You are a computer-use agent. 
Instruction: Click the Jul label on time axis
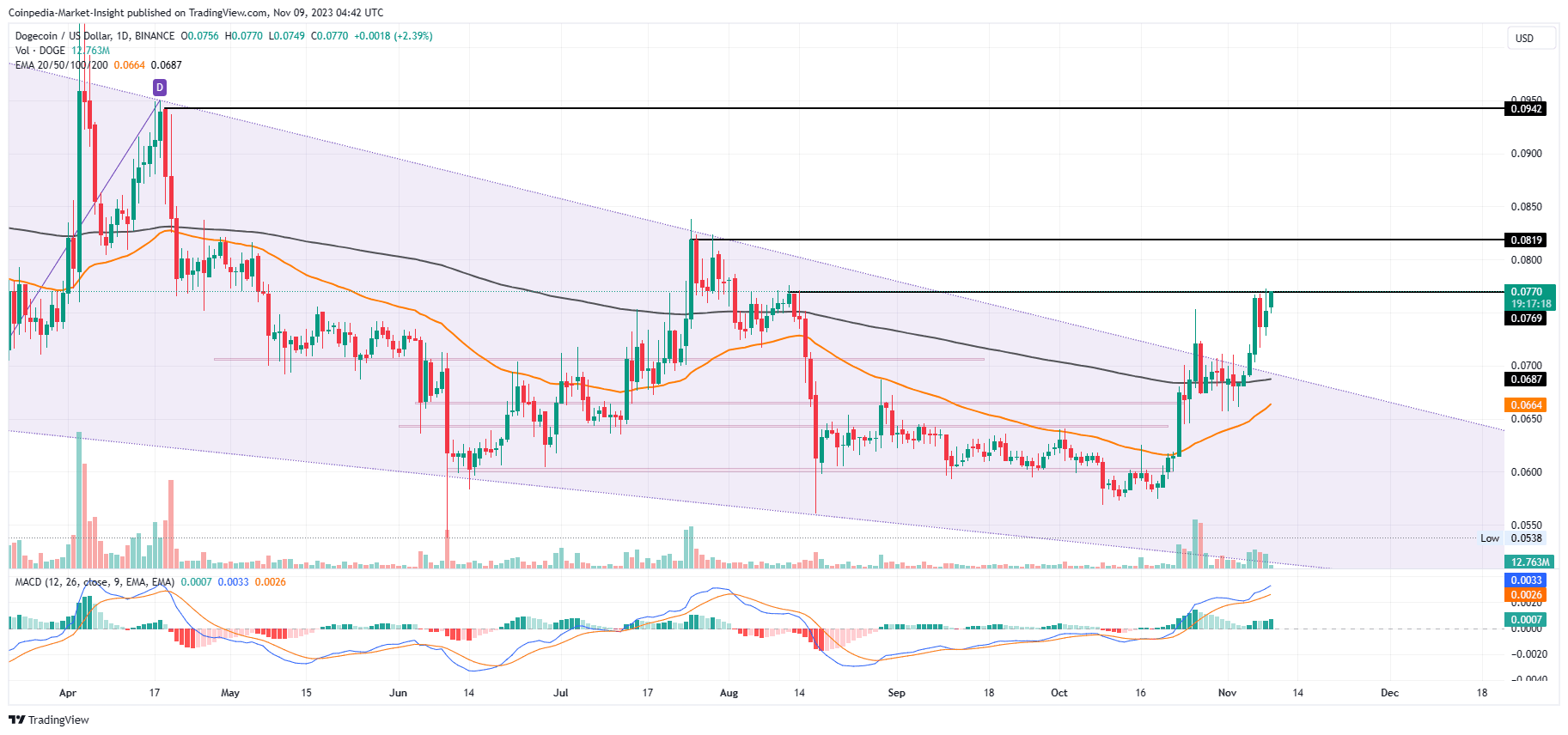(561, 693)
